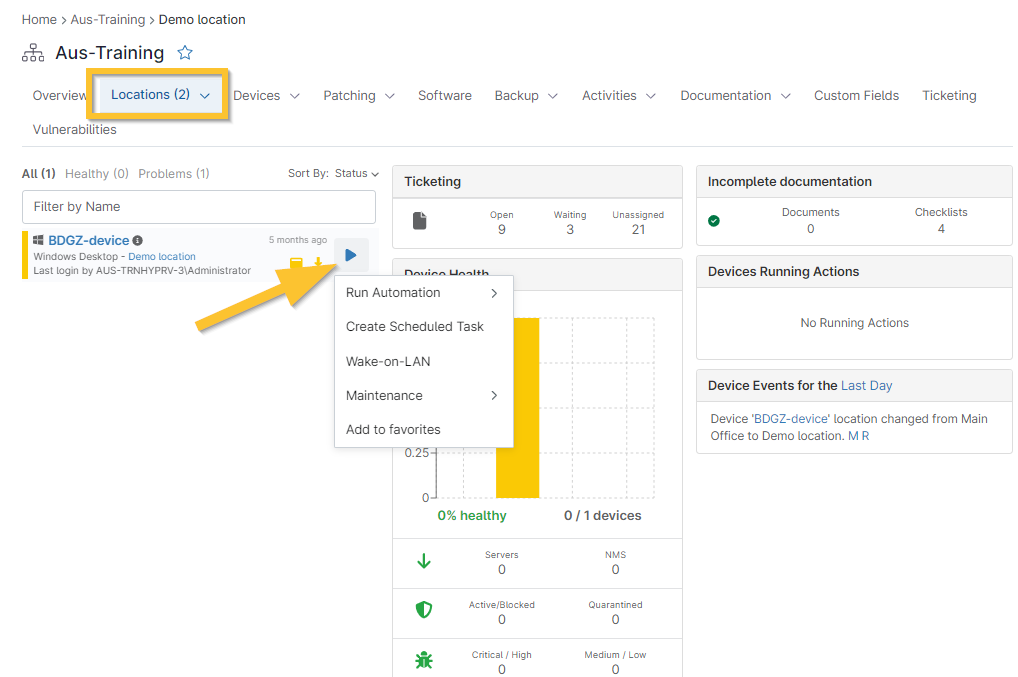
Task: Click the green down-arrow servers icon
Action: click(x=424, y=561)
